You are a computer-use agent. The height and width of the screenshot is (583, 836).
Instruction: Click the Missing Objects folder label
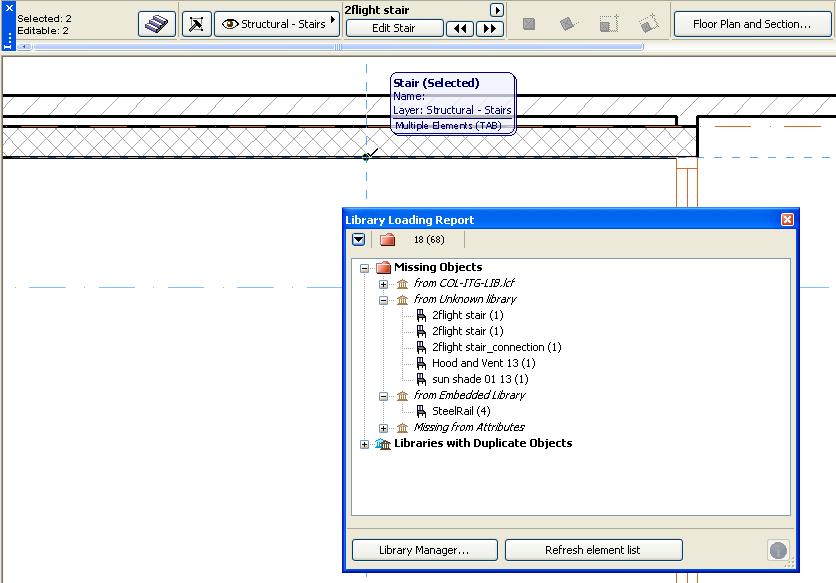pos(438,267)
